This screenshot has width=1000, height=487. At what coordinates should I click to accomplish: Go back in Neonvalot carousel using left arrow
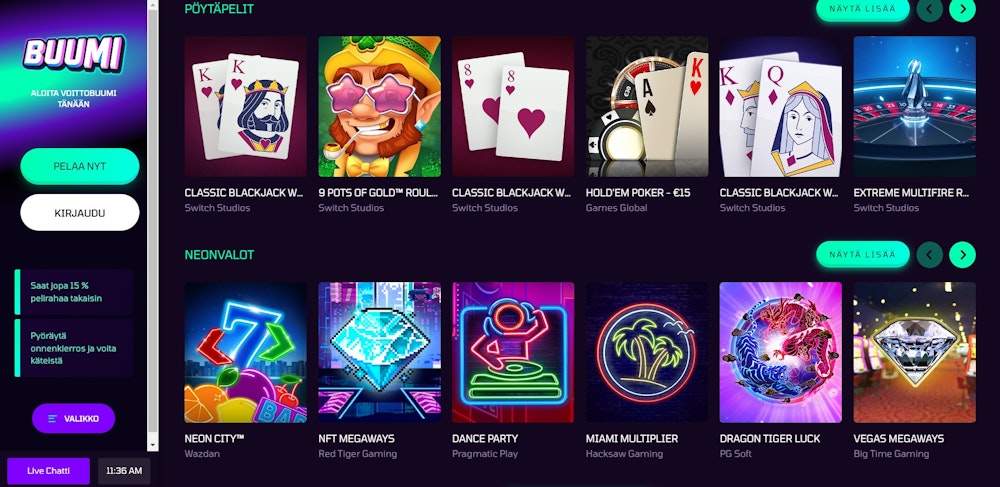point(929,255)
